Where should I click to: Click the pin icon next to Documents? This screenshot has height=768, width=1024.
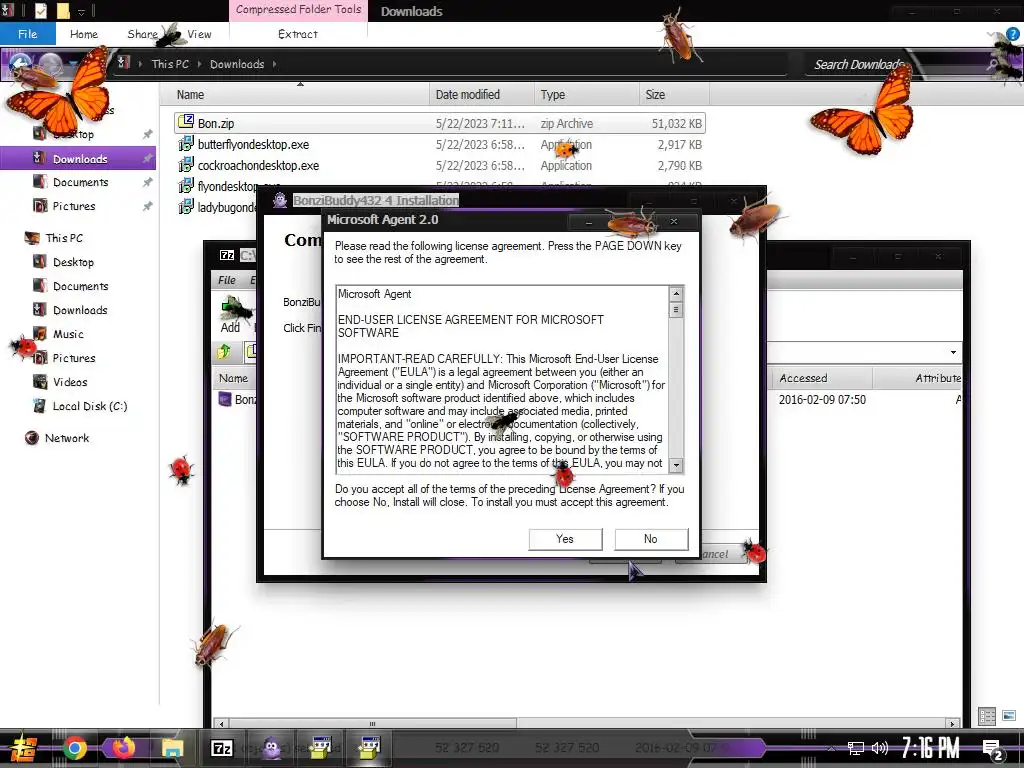click(x=148, y=182)
